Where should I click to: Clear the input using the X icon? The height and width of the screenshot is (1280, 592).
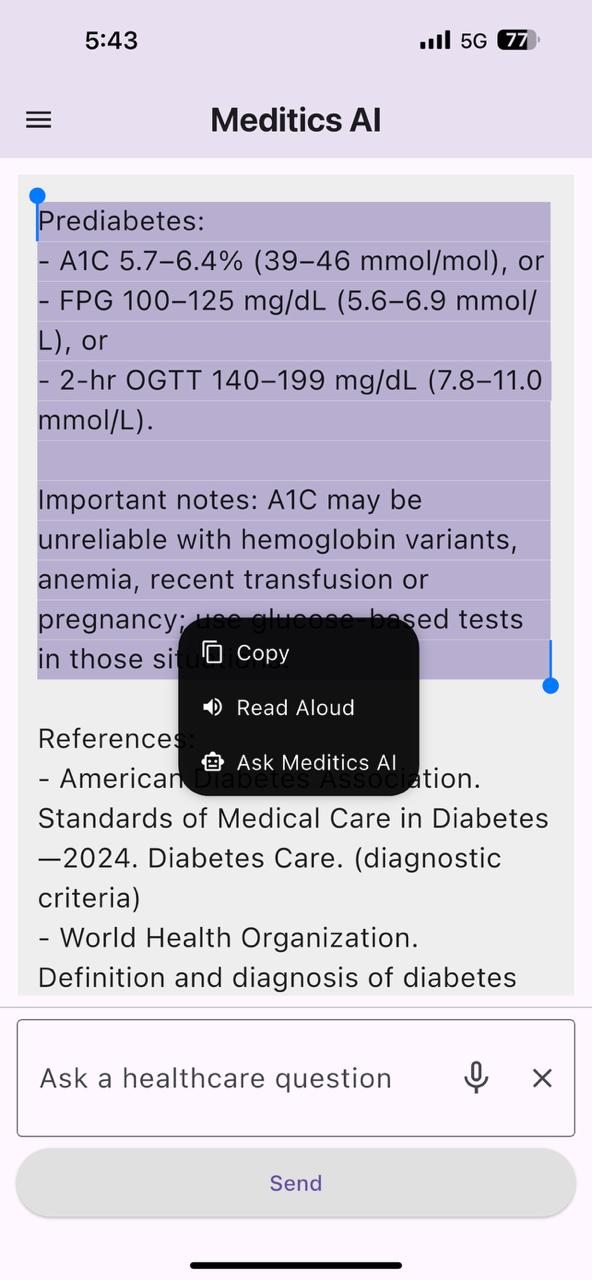(541, 1078)
